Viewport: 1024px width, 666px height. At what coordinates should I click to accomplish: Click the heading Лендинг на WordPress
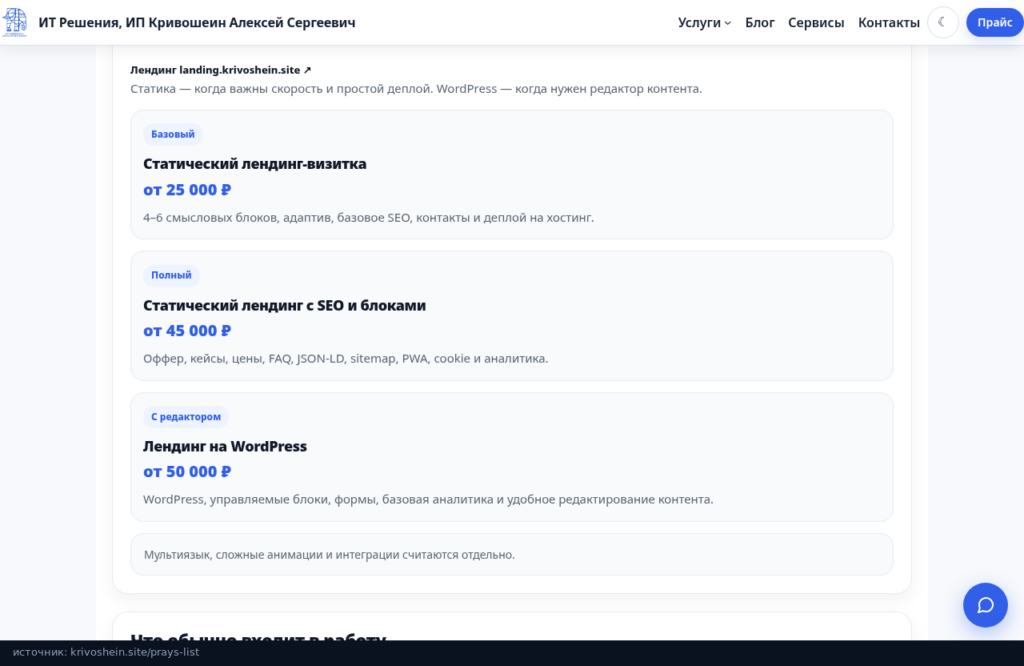point(225,447)
